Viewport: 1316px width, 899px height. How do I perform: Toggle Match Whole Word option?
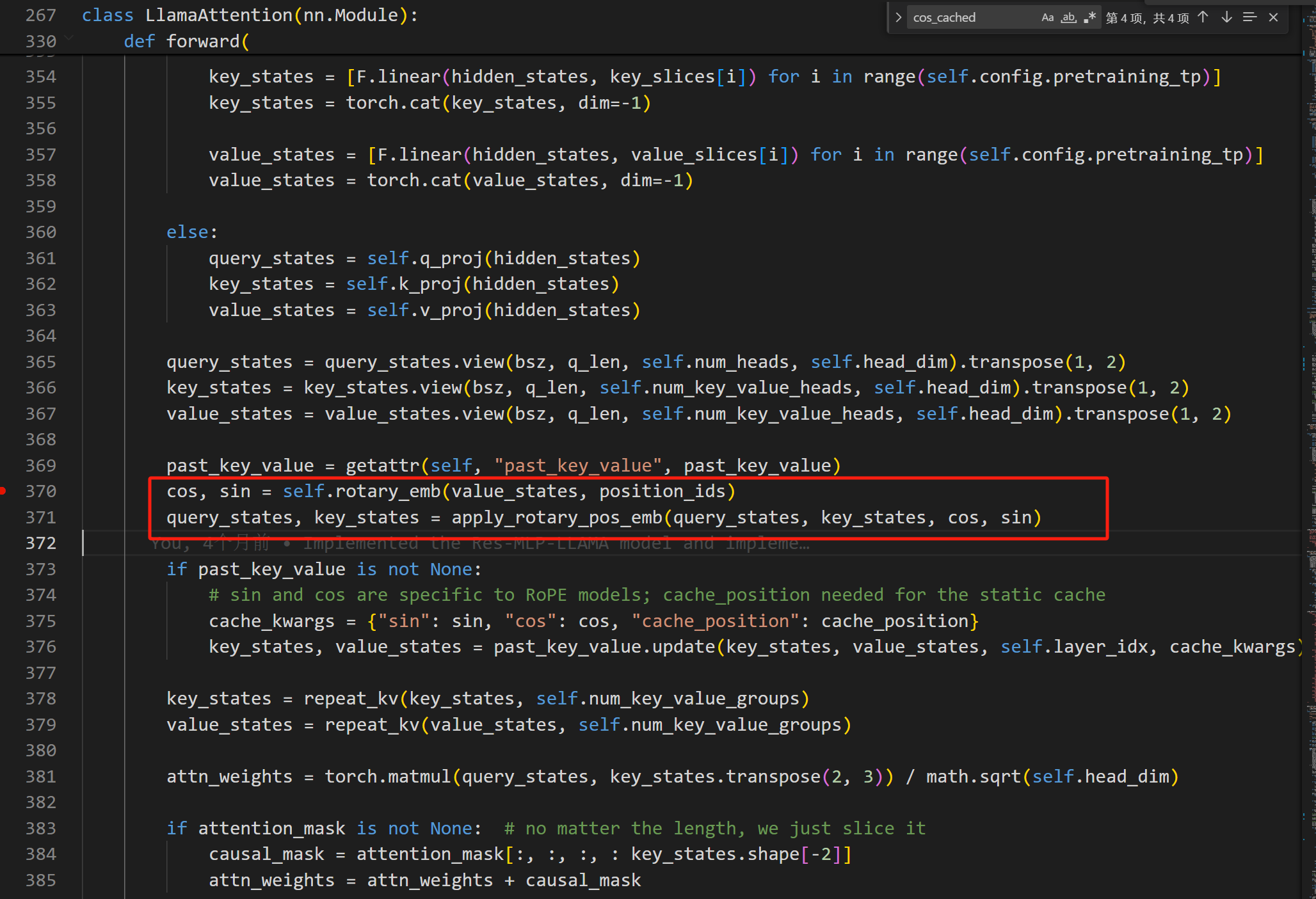(x=1068, y=18)
